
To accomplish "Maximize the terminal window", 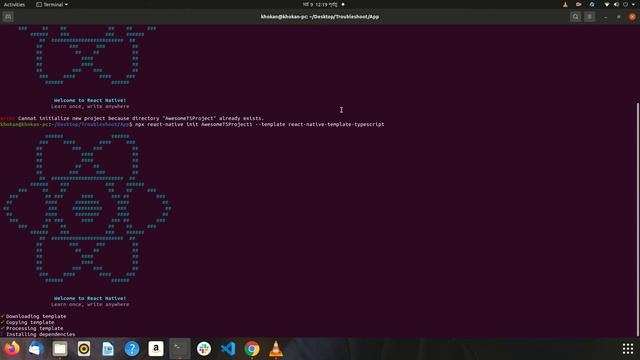I will [x=619, y=17].
